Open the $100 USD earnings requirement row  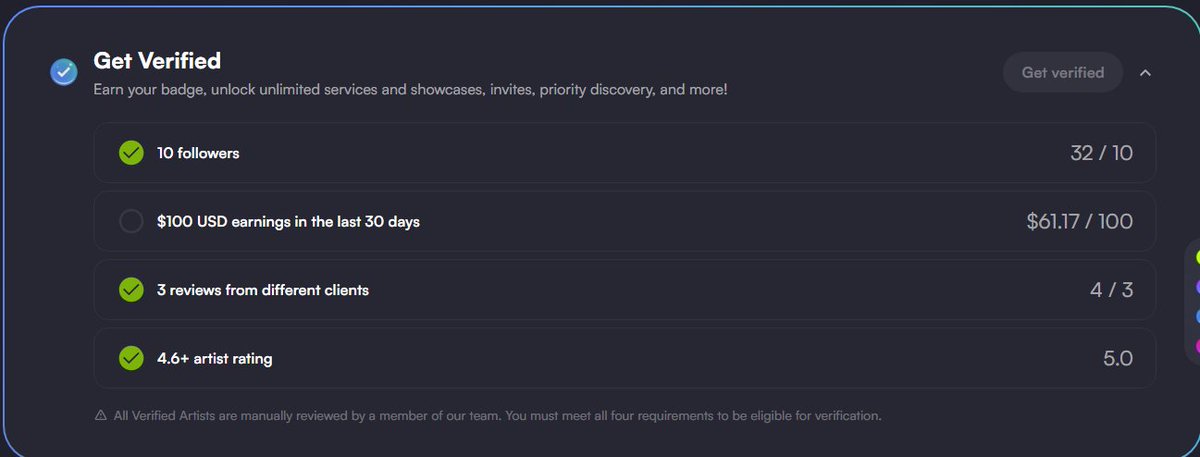coord(625,221)
